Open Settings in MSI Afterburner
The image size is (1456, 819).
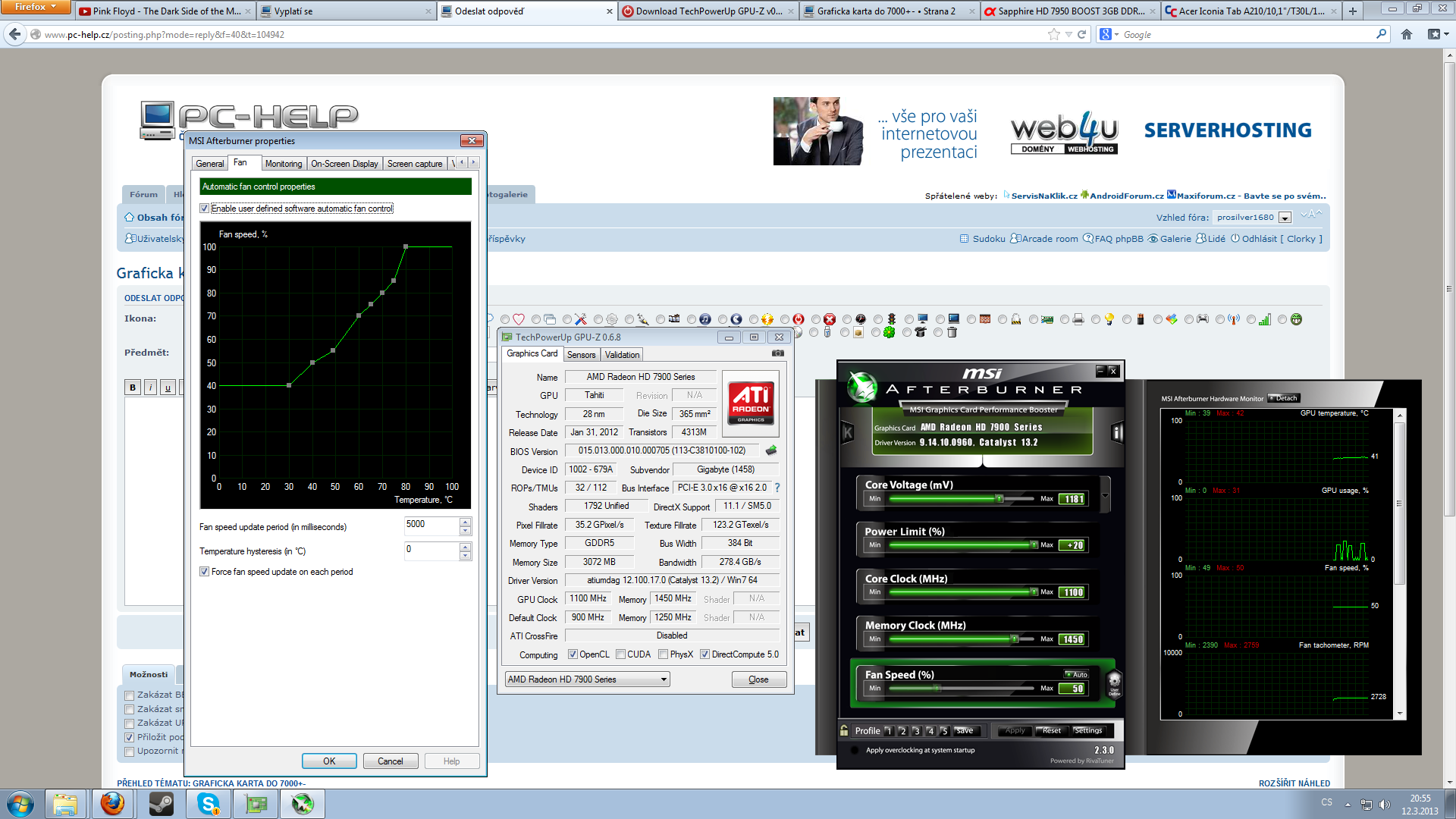[1088, 731]
